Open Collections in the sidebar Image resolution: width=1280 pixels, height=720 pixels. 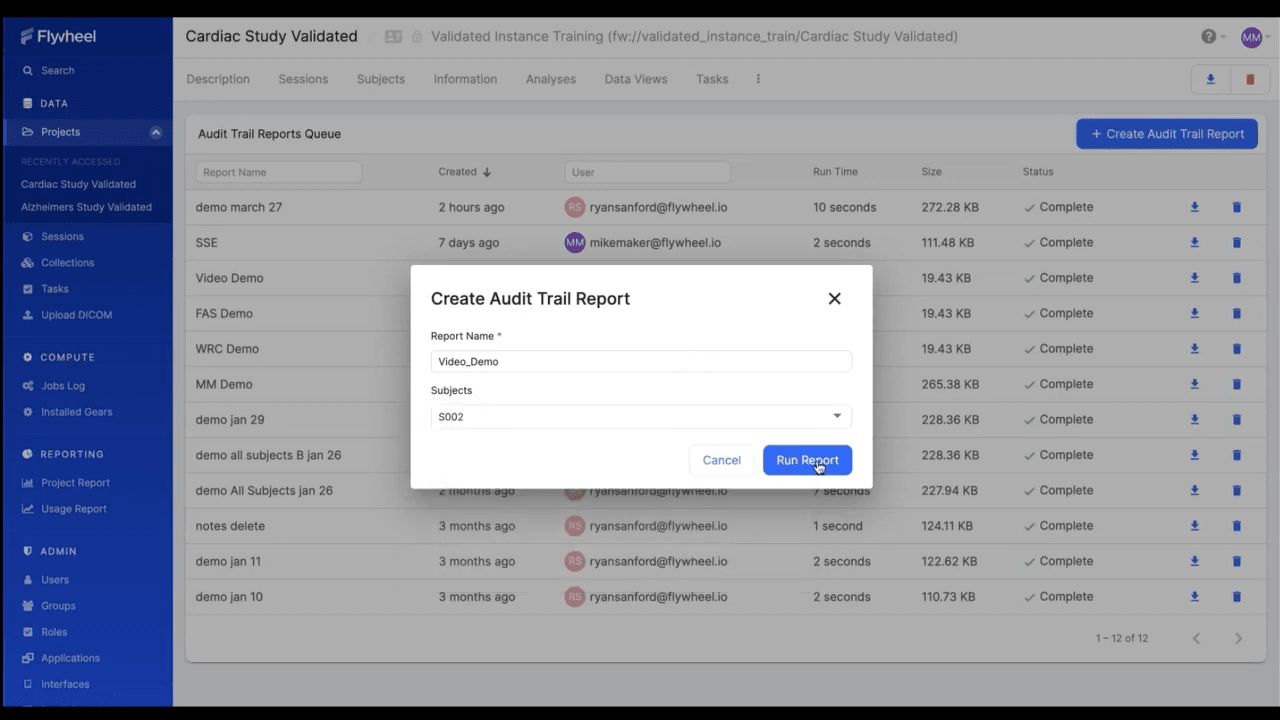click(67, 262)
